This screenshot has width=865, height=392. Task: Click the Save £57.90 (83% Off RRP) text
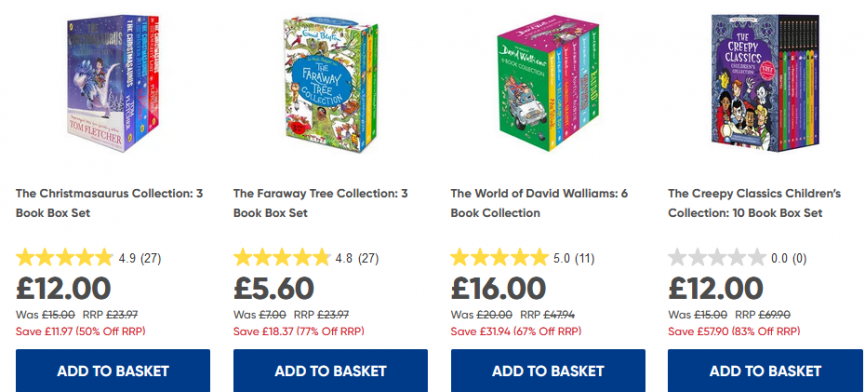pos(734,332)
